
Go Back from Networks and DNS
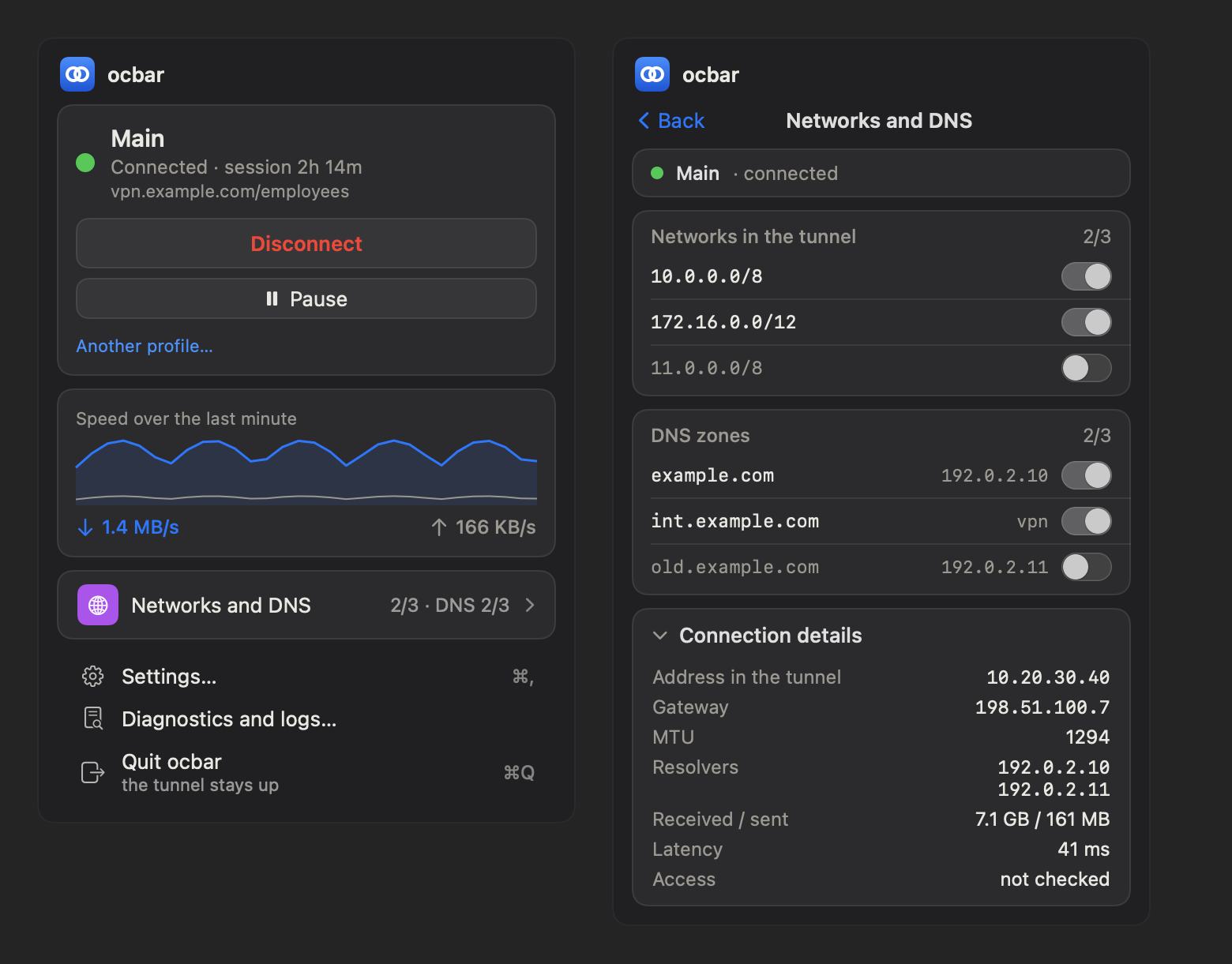pyautogui.click(x=671, y=121)
